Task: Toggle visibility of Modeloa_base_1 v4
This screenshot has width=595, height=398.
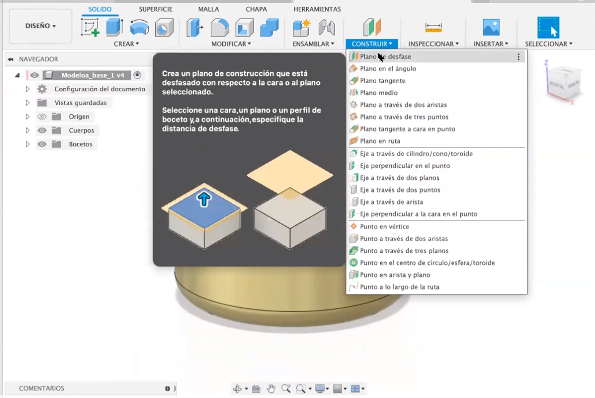Action: (35, 75)
